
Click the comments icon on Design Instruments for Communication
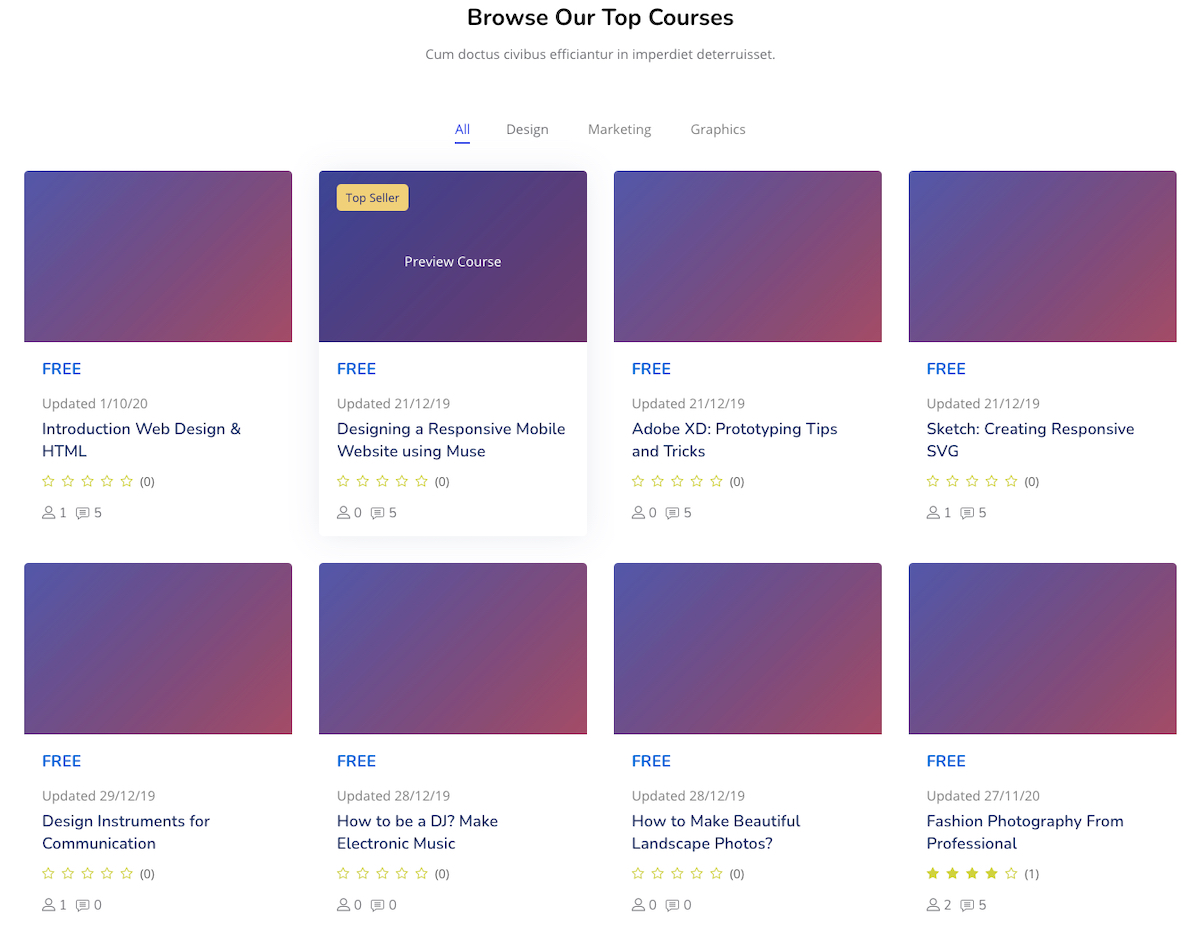coord(82,905)
